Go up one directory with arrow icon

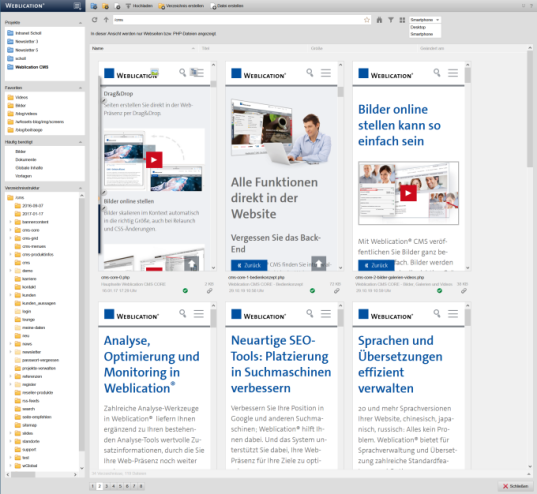pyautogui.click(x=106, y=20)
